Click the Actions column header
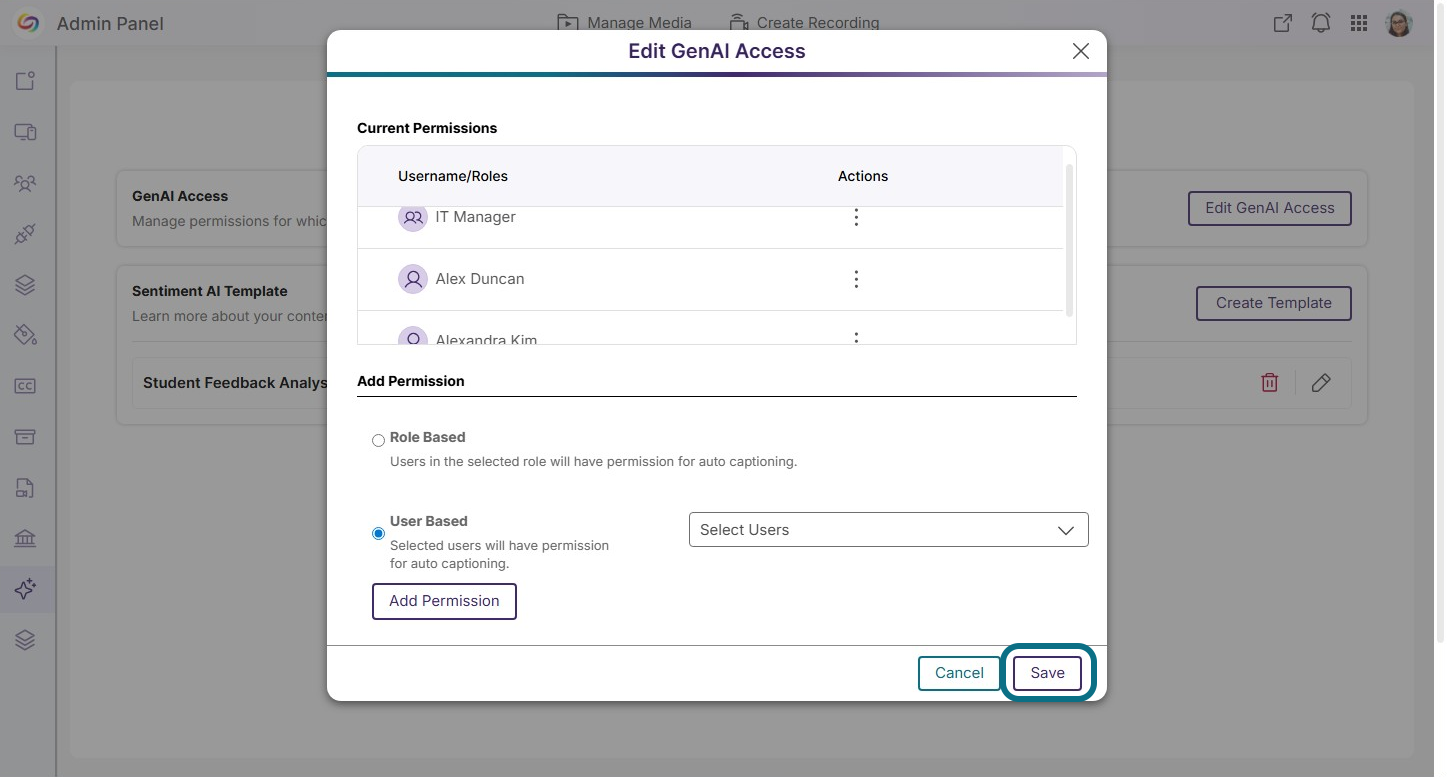1447x777 pixels. [863, 176]
